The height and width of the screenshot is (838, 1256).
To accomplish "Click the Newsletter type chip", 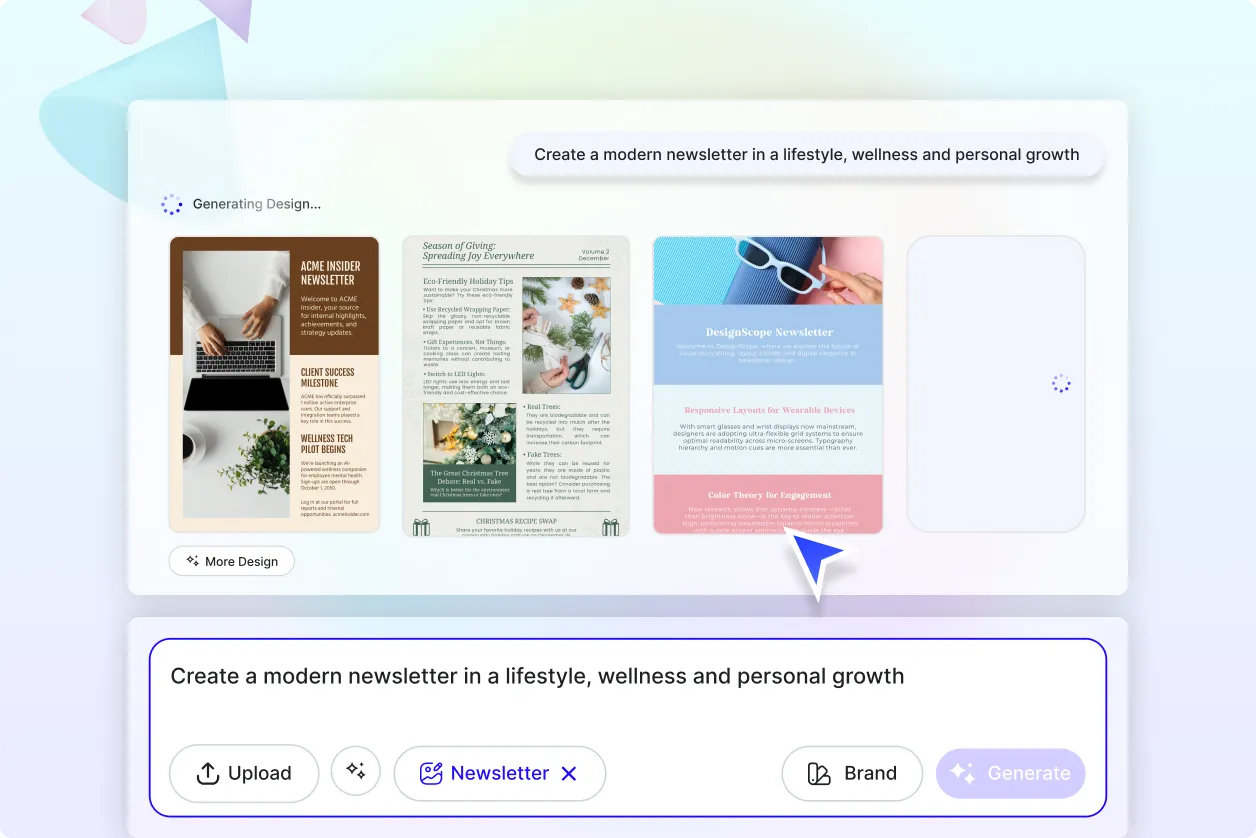I will [500, 773].
